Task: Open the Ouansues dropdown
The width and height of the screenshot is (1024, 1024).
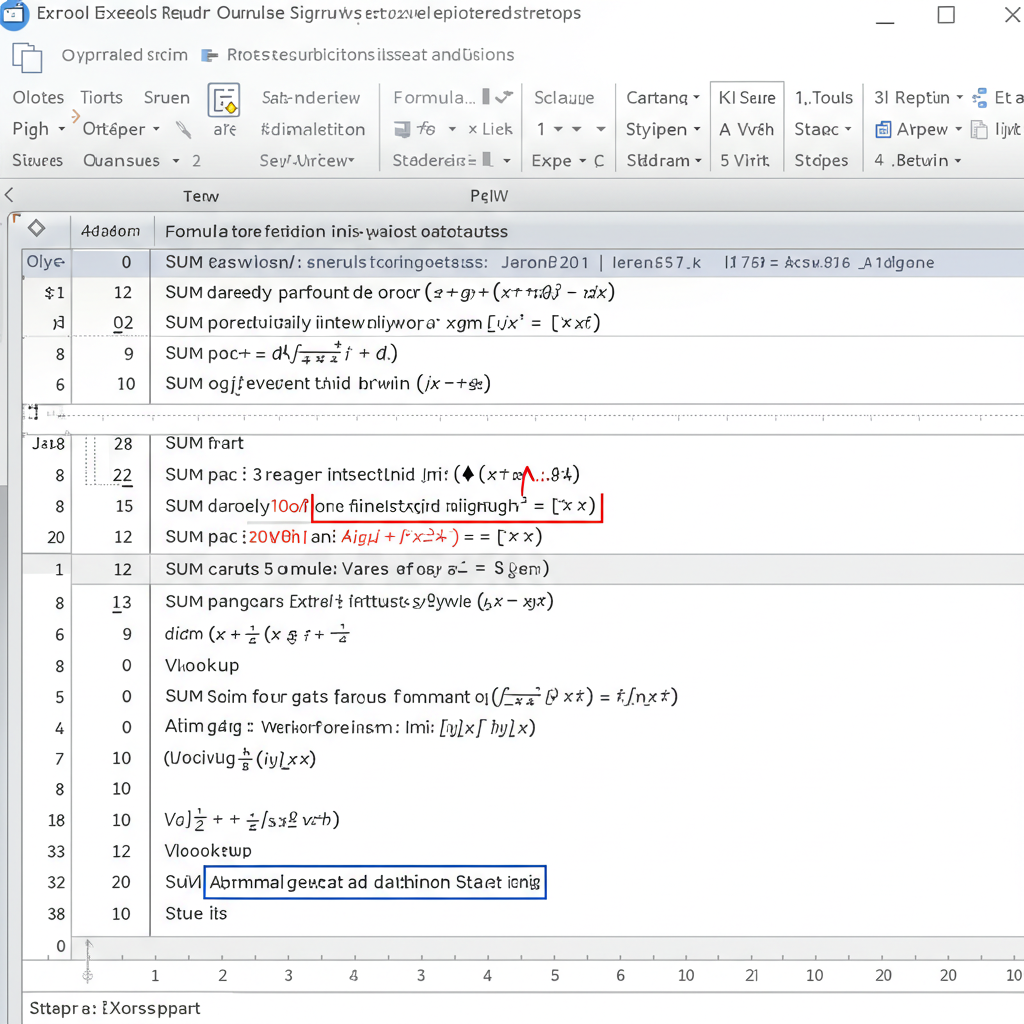Action: click(x=132, y=161)
